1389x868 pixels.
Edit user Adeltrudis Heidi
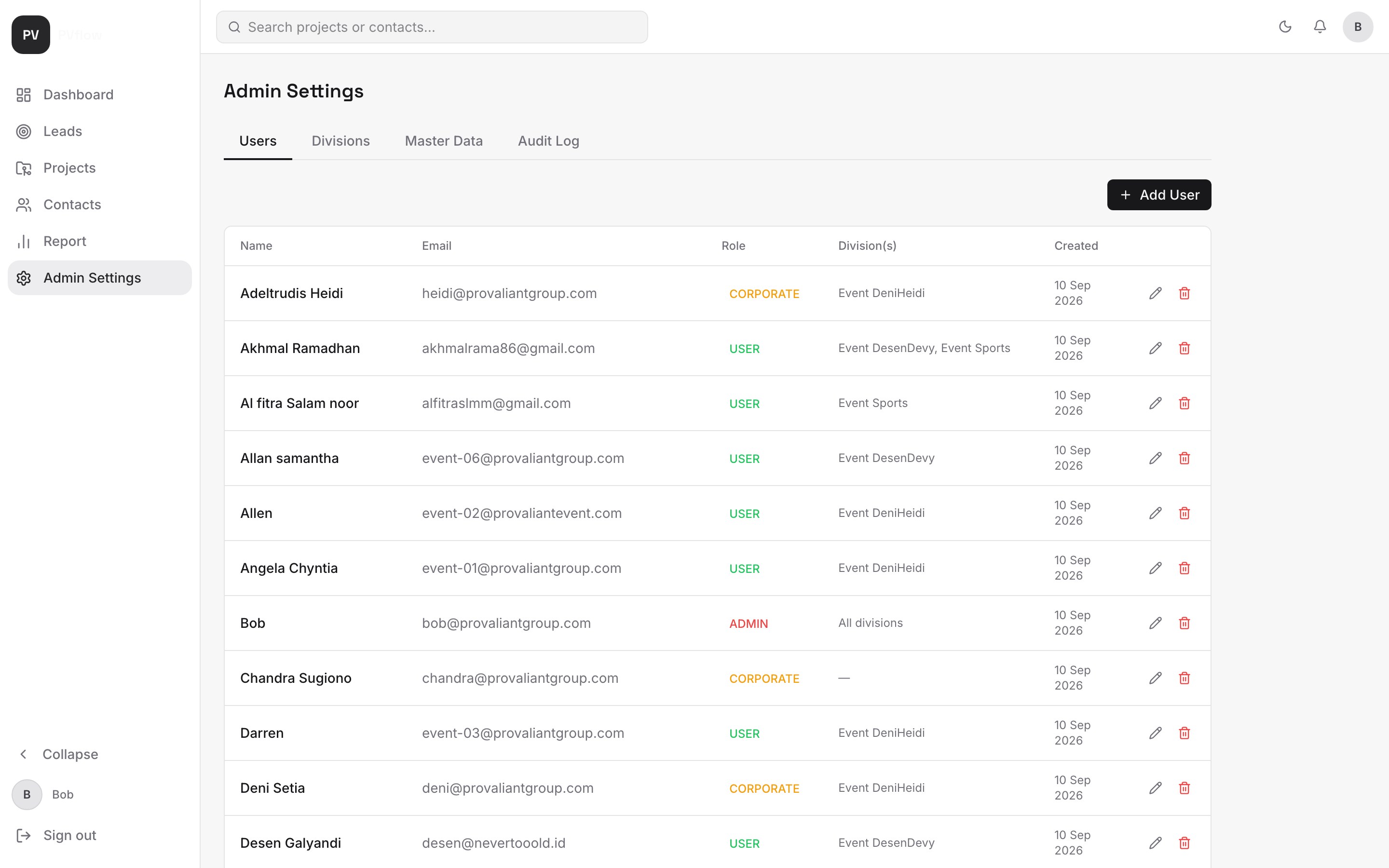1156,293
